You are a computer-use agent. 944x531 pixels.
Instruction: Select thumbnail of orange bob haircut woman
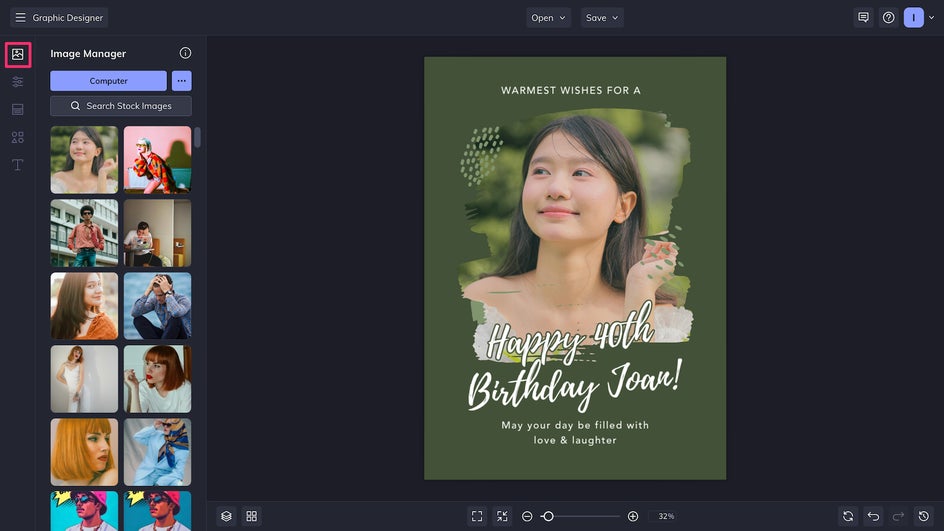(84, 452)
